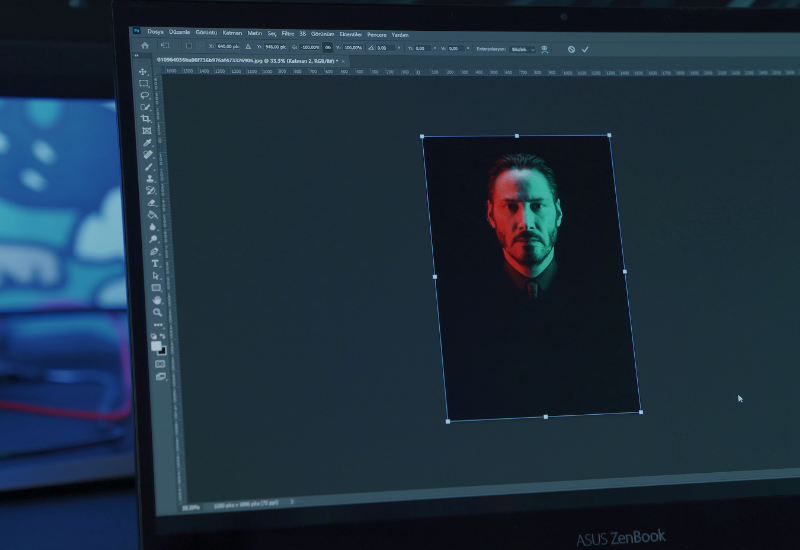Click the top-center transform handle
The width and height of the screenshot is (800, 550).
point(516,135)
